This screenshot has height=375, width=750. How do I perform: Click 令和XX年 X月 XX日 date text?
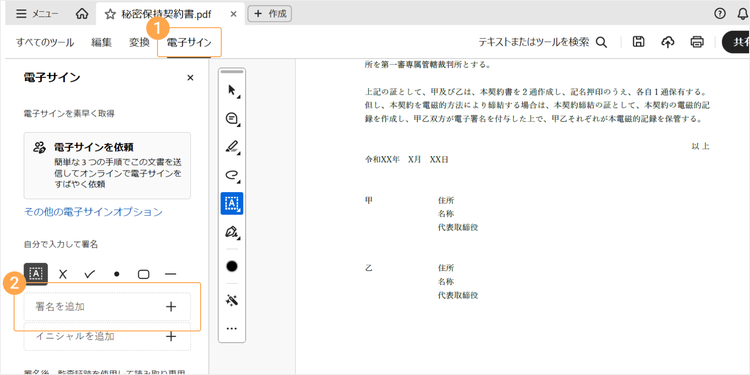[406, 160]
